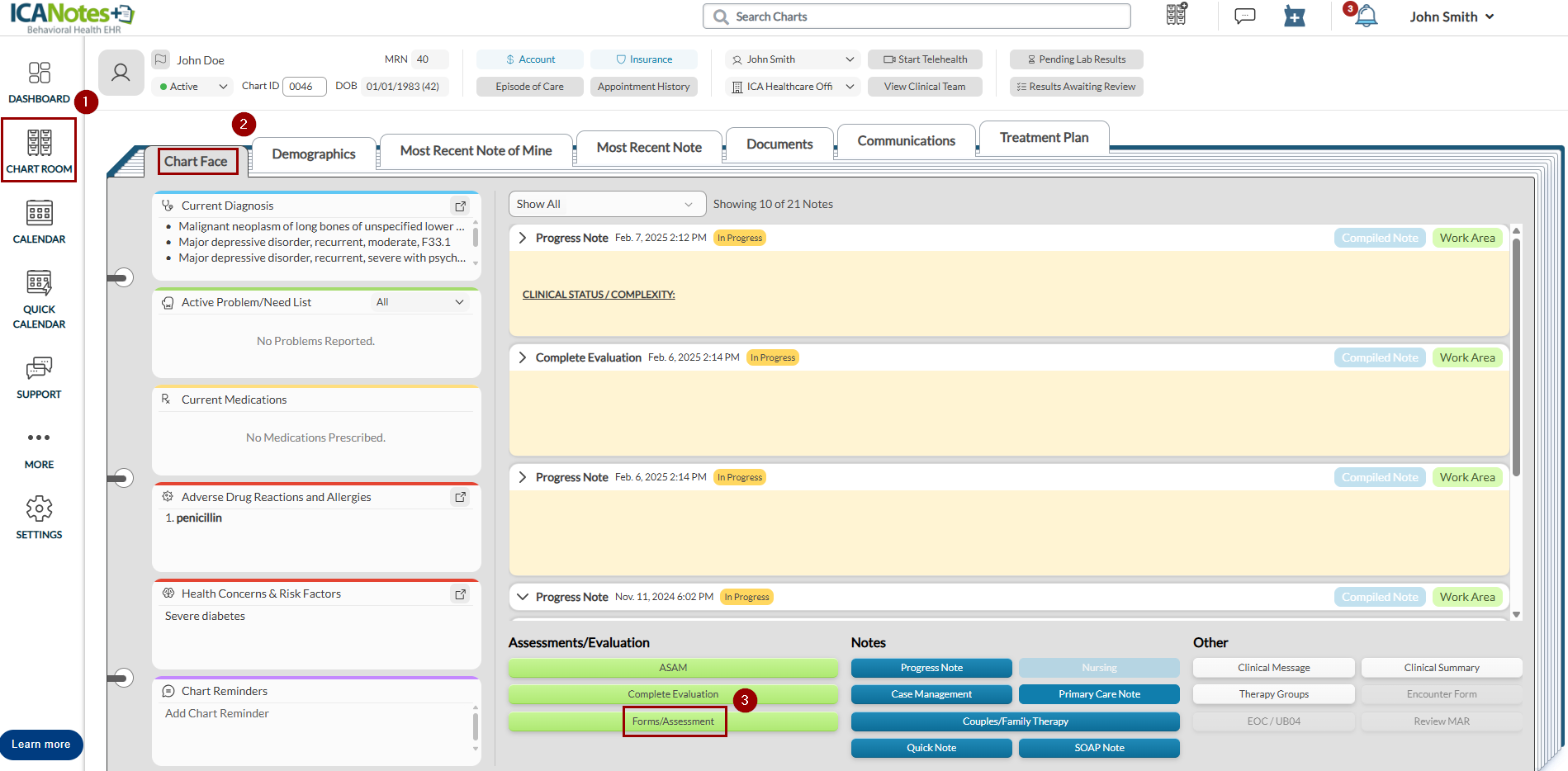Expand the Complete Evaluation note
The height and width of the screenshot is (771, 1568).
522,357
